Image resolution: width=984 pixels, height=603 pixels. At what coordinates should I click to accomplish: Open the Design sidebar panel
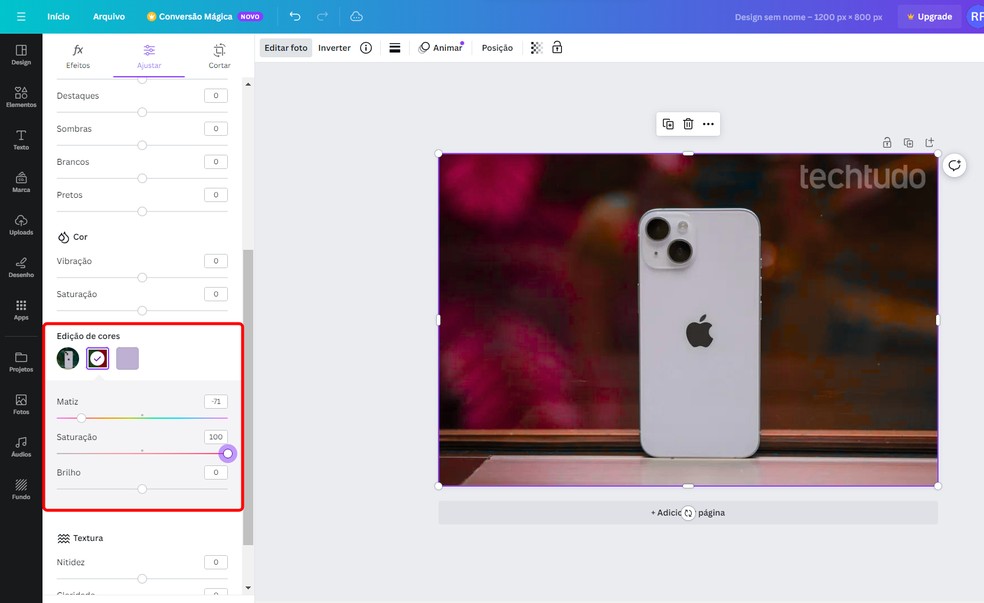21,55
